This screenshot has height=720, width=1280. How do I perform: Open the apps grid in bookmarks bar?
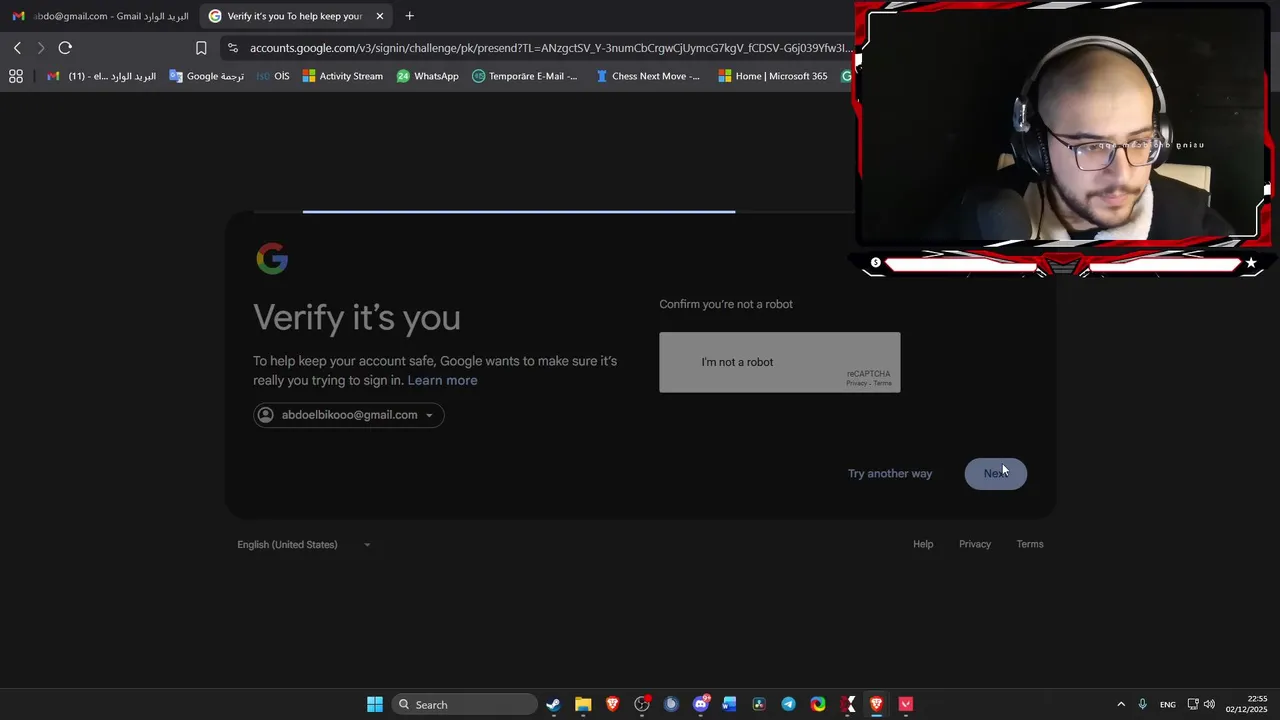point(16,76)
